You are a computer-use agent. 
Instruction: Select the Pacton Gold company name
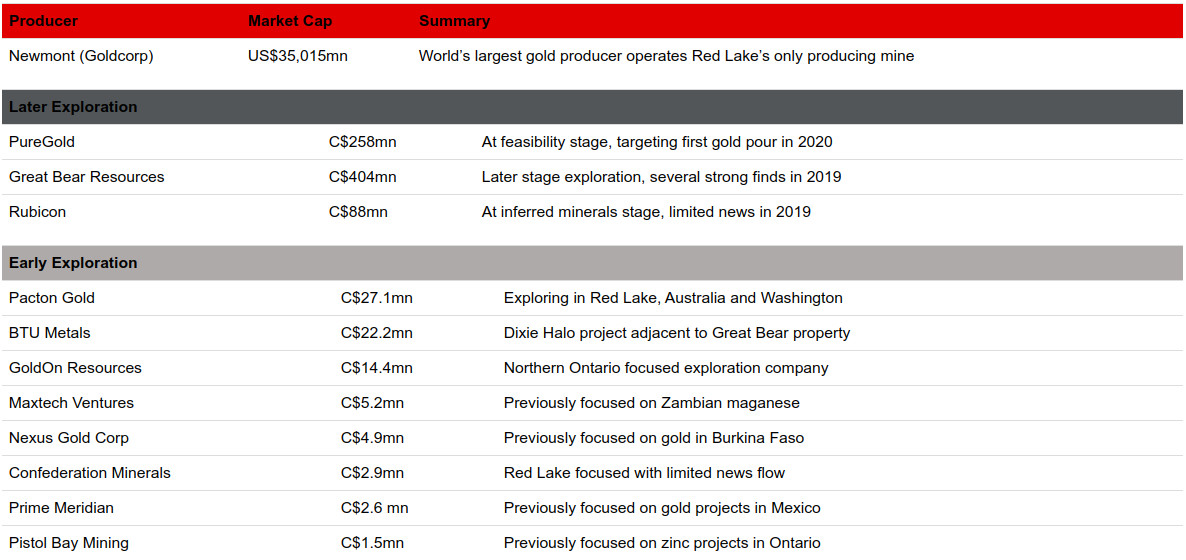[x=52, y=298]
